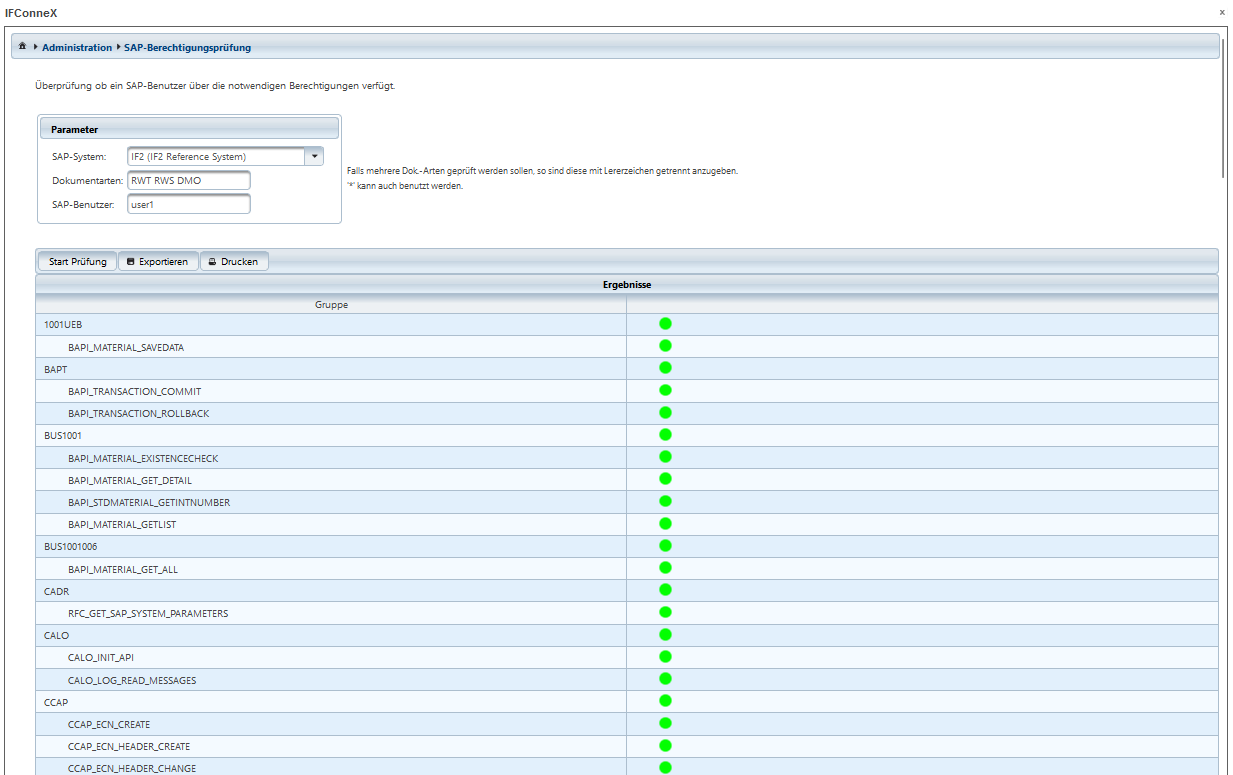Click the SAP-Benutzer text field

(188, 204)
